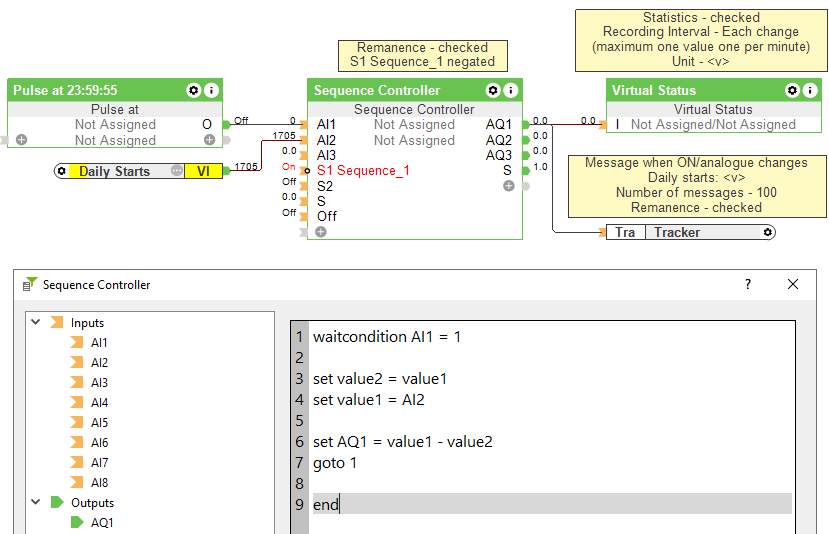
Task: Click gear icon on Tracker block
Action: (767, 232)
